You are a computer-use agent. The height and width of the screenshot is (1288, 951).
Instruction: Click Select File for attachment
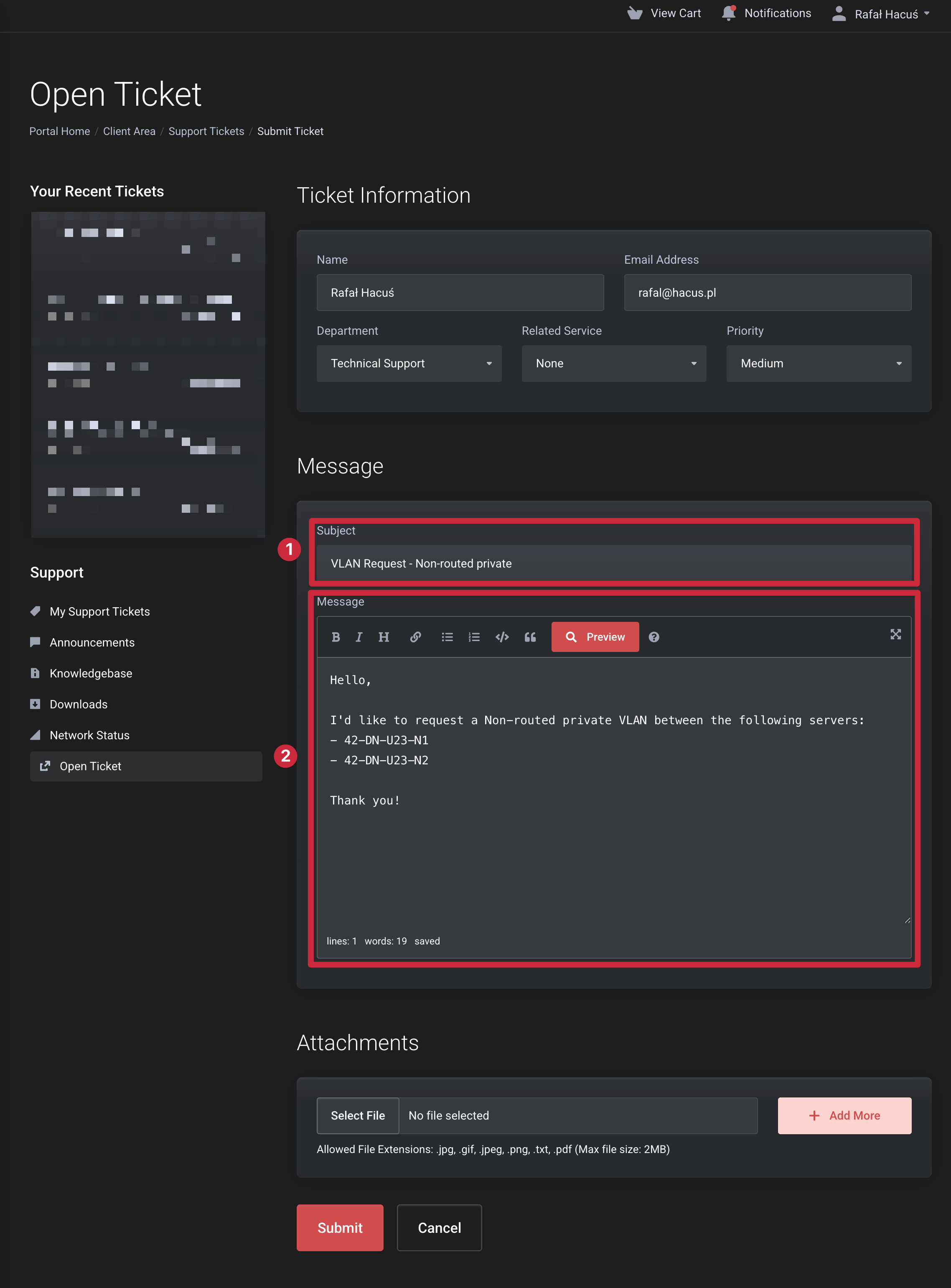(x=358, y=1115)
